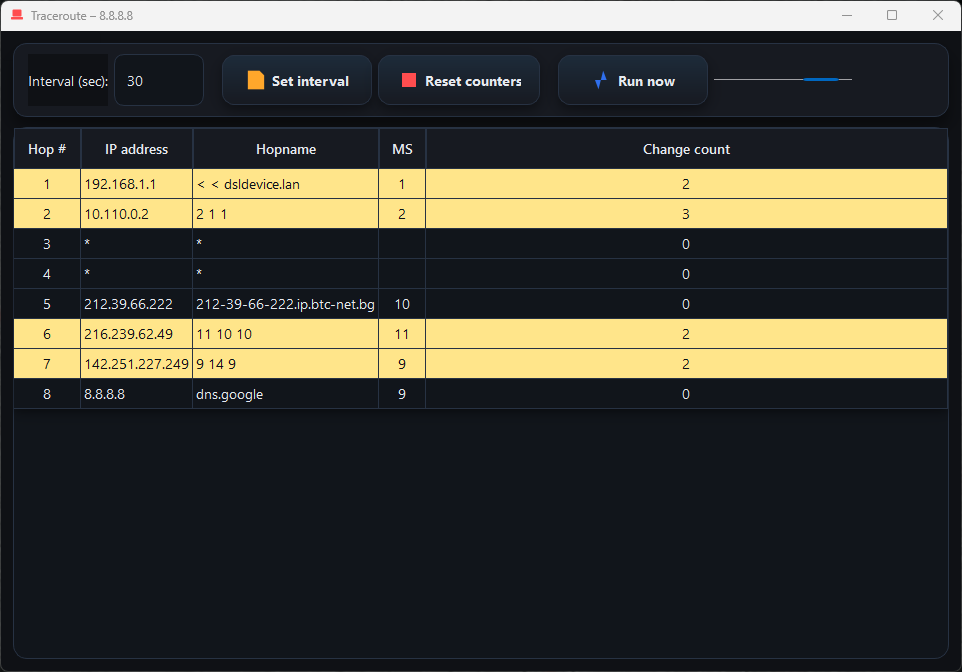
Task: Click the progress bar next to Run now
Action: [x=783, y=79]
